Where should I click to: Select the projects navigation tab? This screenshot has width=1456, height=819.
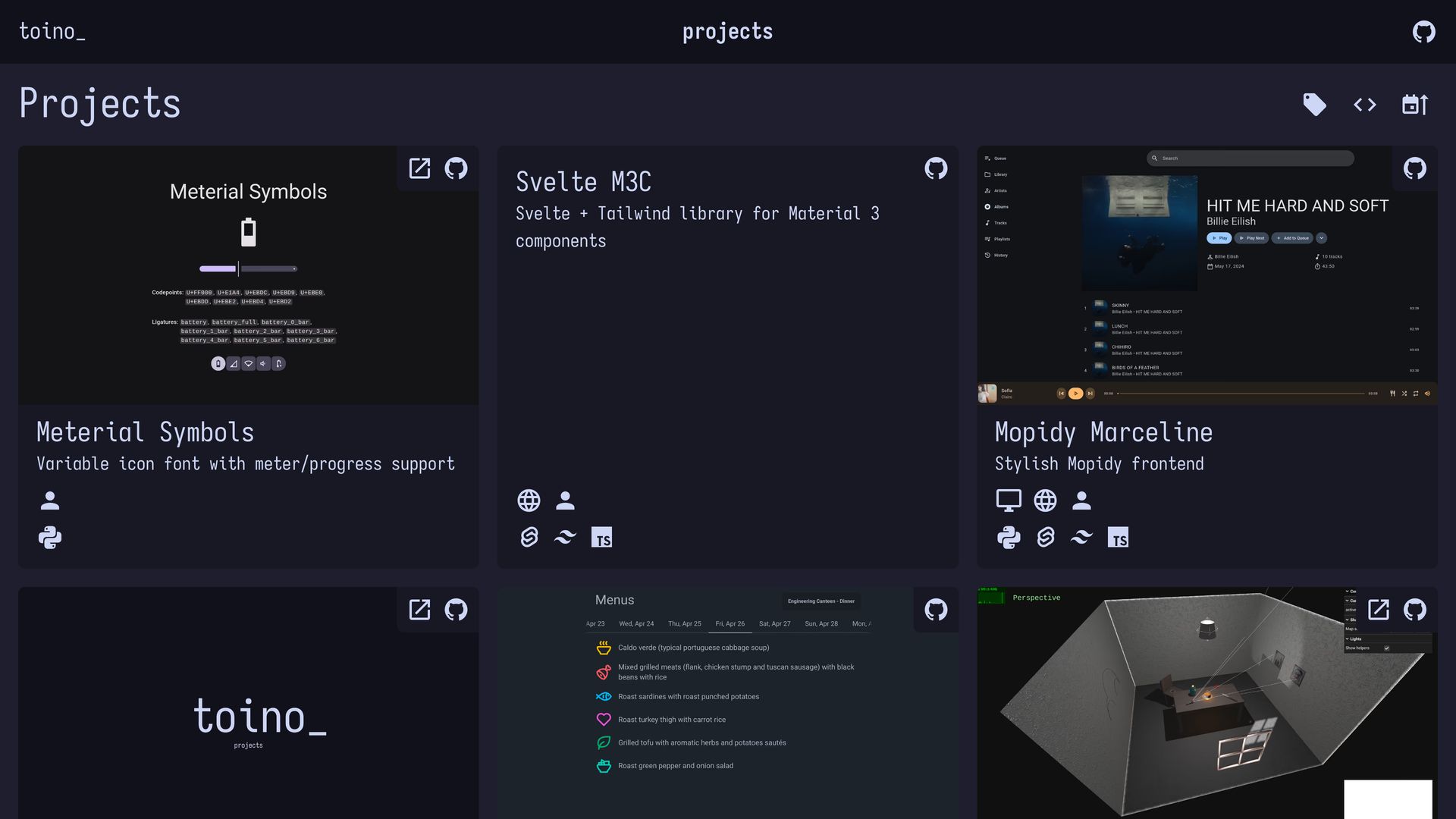click(x=727, y=32)
